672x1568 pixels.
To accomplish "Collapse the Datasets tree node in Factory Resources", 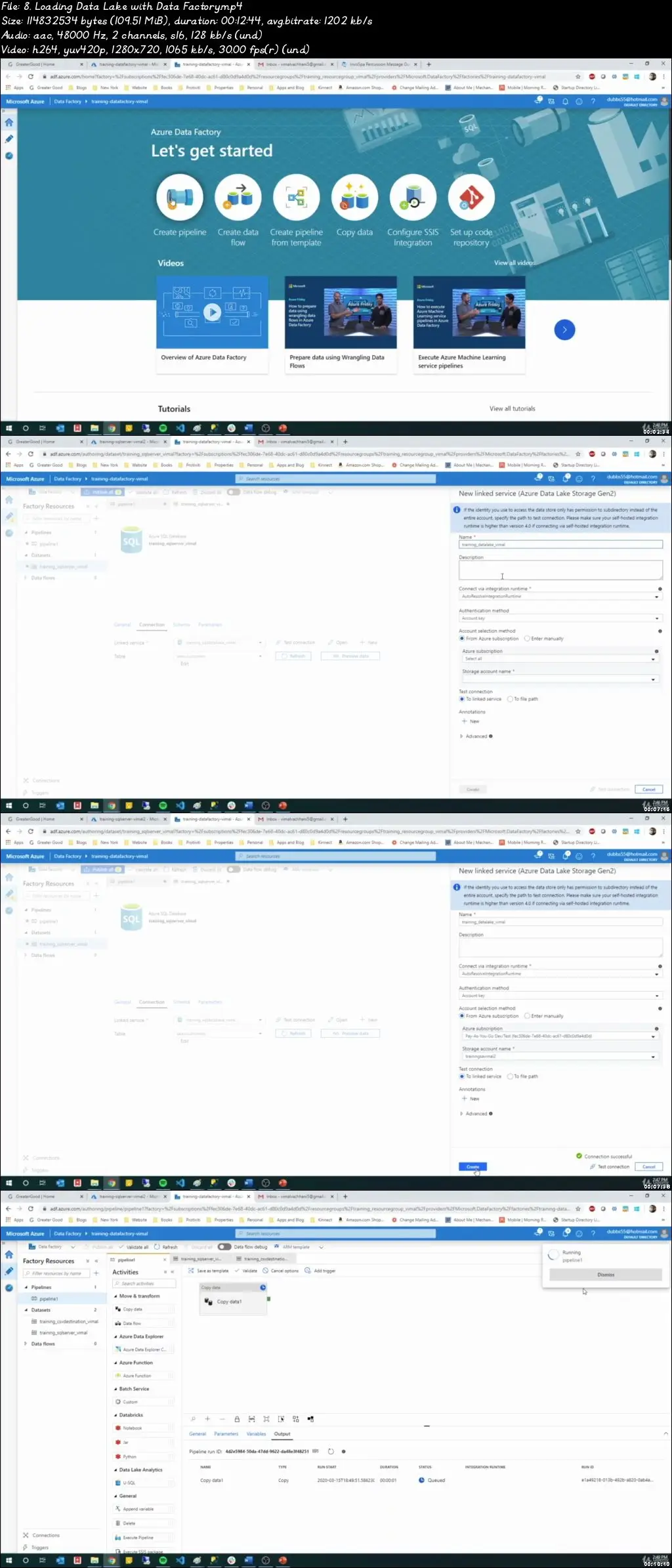I will point(27,1309).
